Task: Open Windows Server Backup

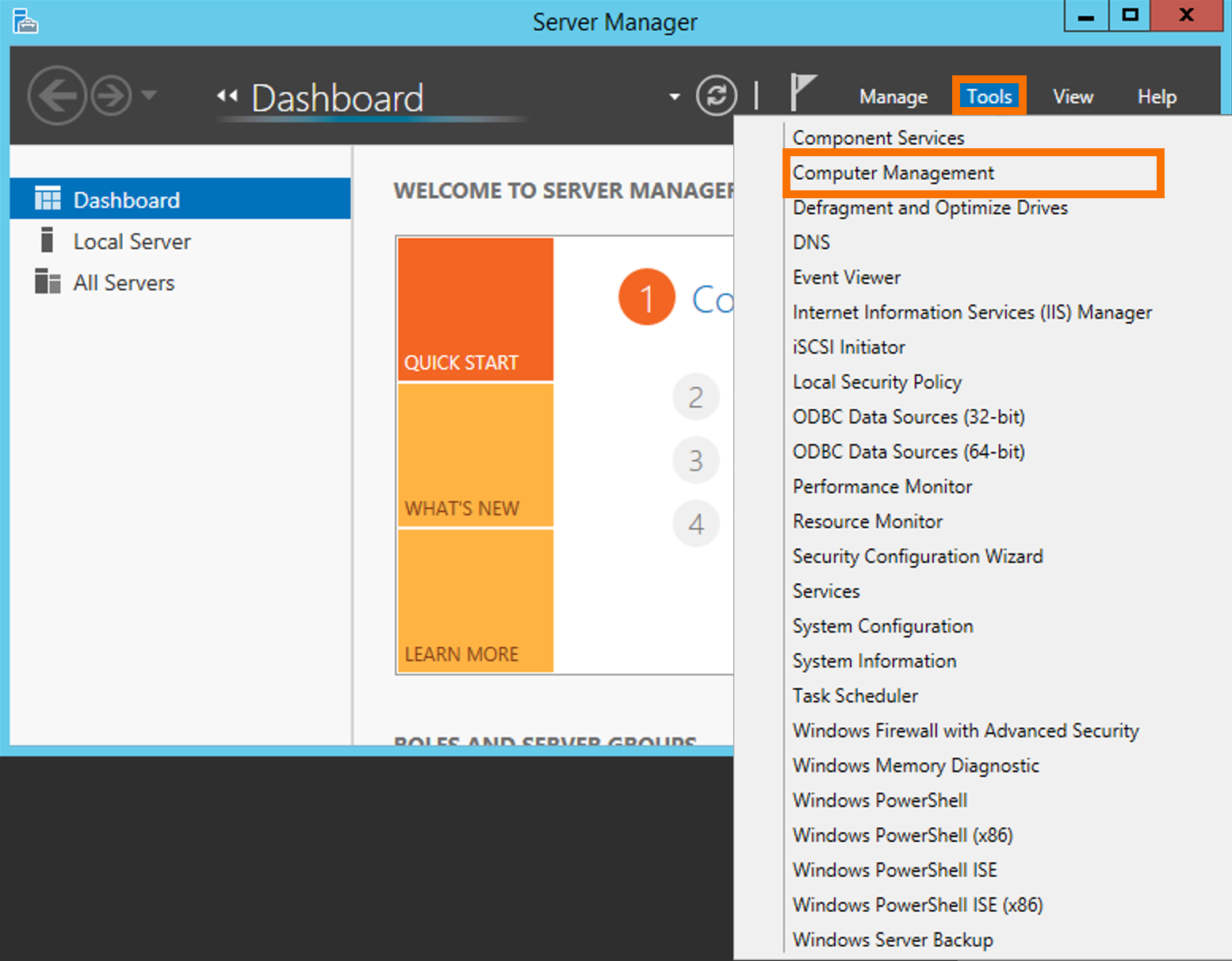Action: (893, 940)
